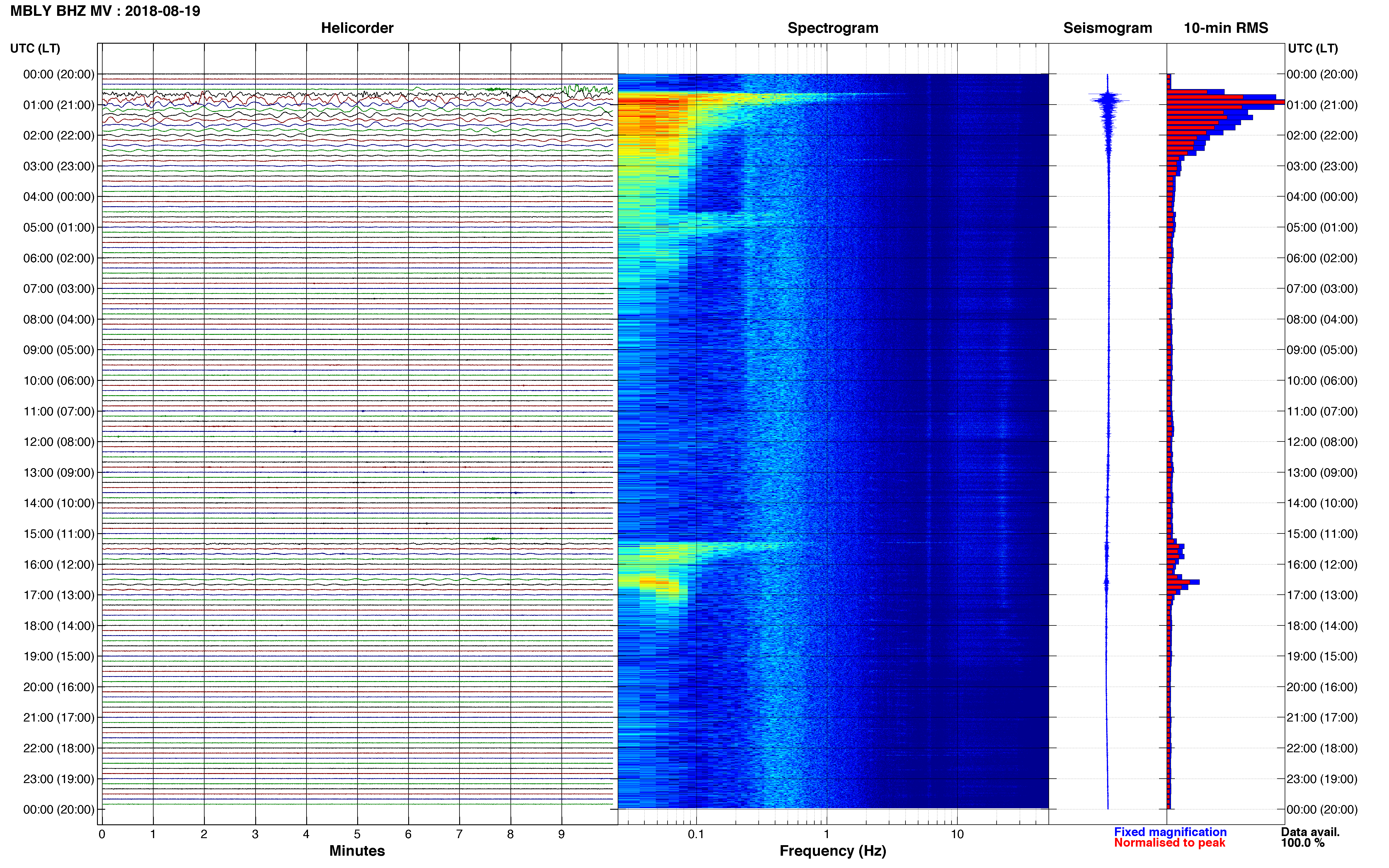
Task: Click left time label 07:00 (03:00)
Action: coord(59,289)
